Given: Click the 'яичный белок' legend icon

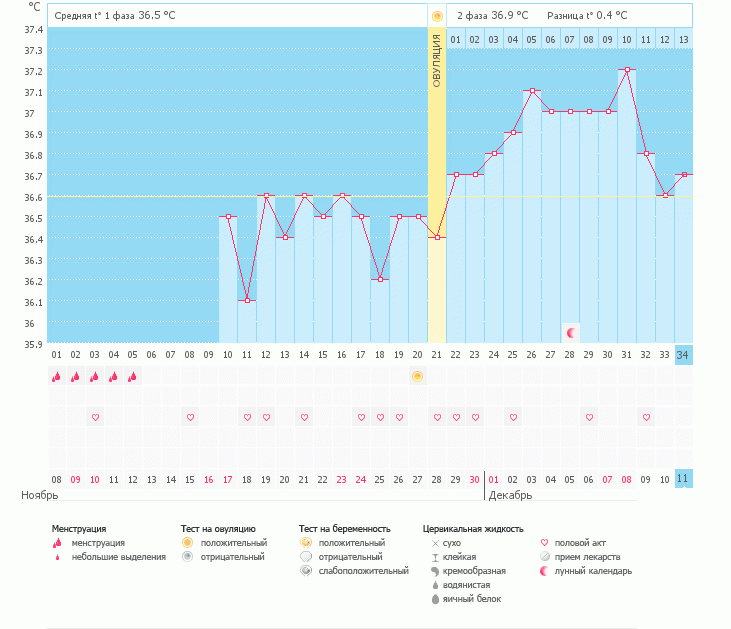Looking at the screenshot, I should (435, 599).
